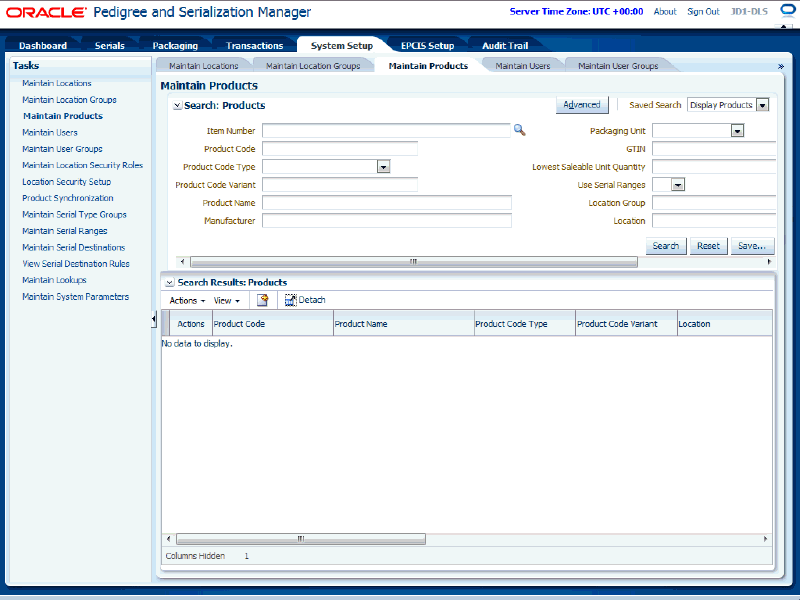Open the View menu in results toolbar
This screenshot has height=600, width=800.
coord(227,301)
